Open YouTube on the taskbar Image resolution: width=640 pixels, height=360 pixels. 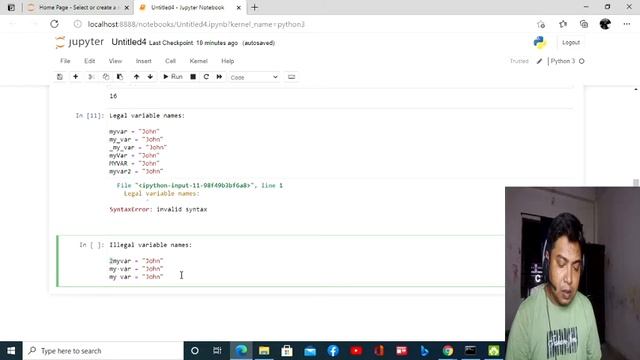tap(356, 351)
